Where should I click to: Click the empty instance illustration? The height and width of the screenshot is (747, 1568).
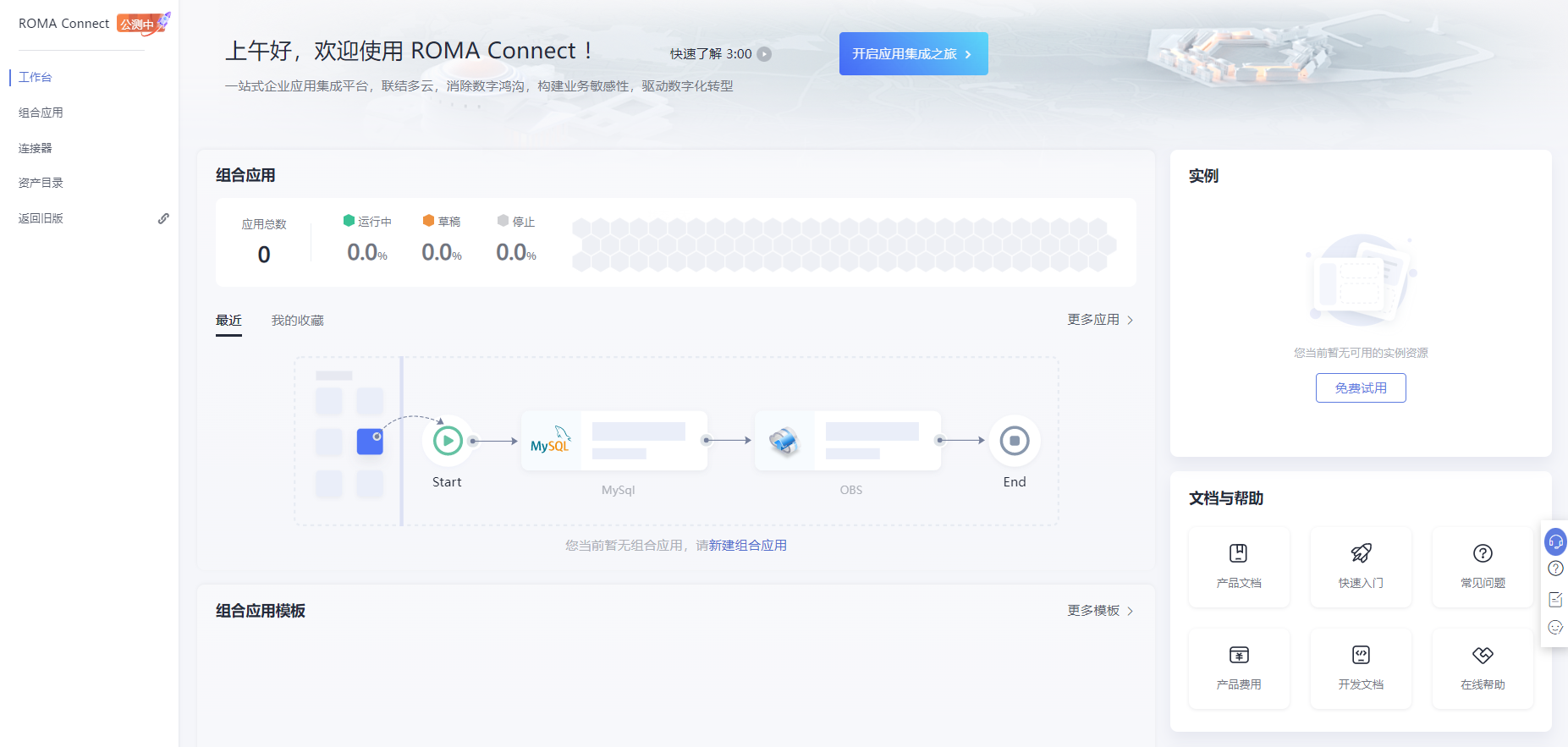coord(1361,281)
